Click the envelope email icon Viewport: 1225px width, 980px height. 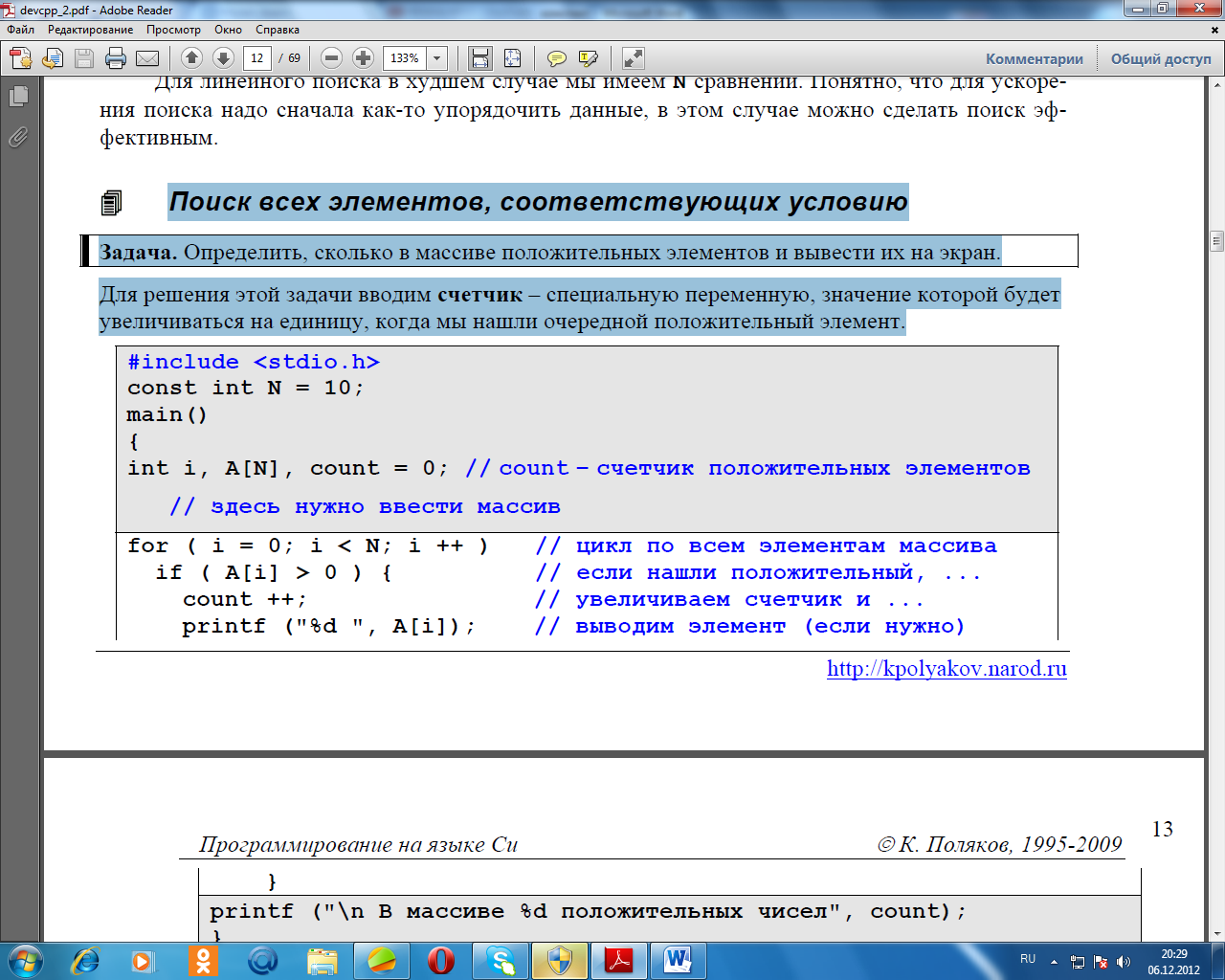147,58
